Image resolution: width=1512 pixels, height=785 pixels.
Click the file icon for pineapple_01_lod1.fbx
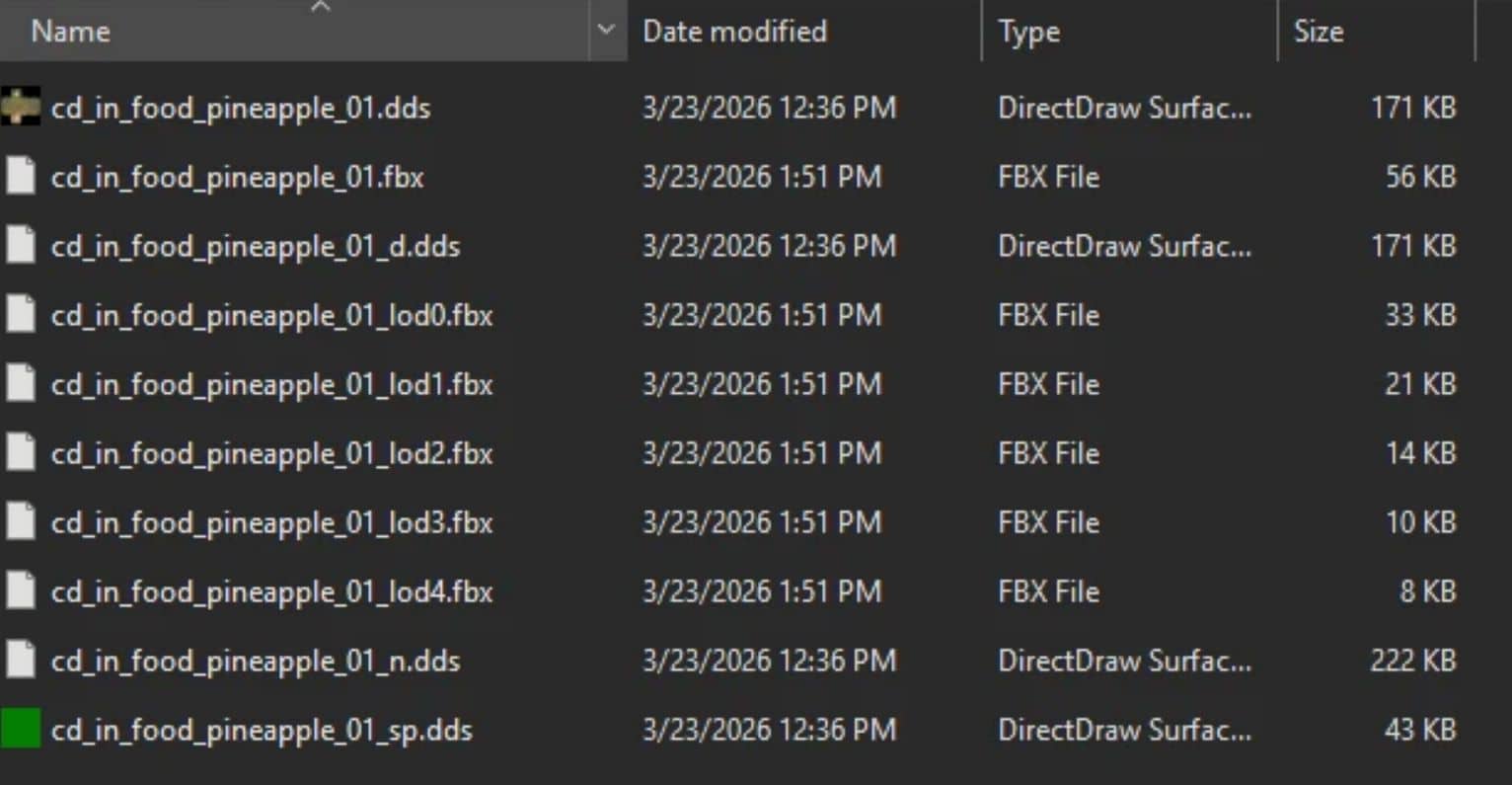(21, 384)
